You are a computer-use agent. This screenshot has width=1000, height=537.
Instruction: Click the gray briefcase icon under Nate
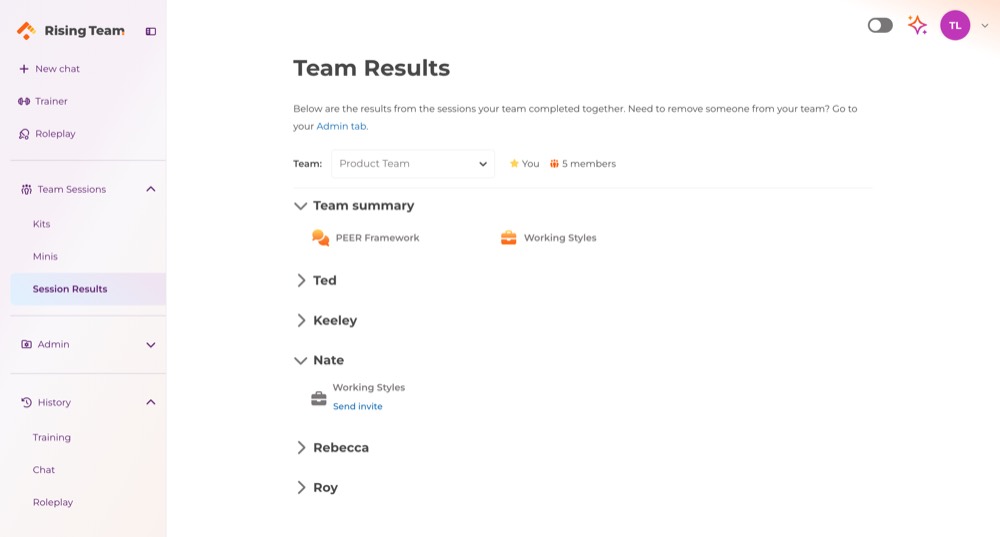point(319,399)
